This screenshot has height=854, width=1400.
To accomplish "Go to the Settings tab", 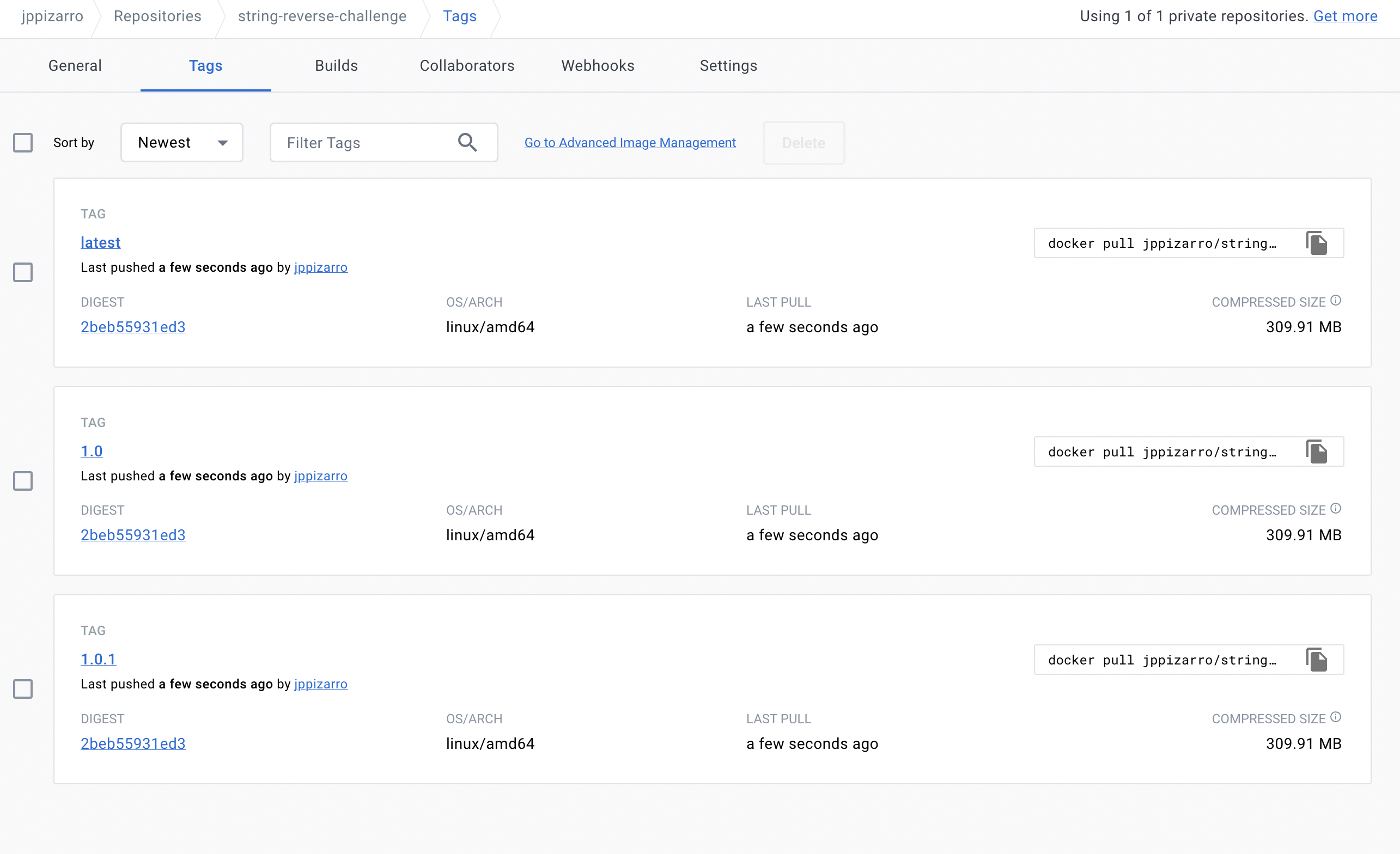I will click(728, 66).
